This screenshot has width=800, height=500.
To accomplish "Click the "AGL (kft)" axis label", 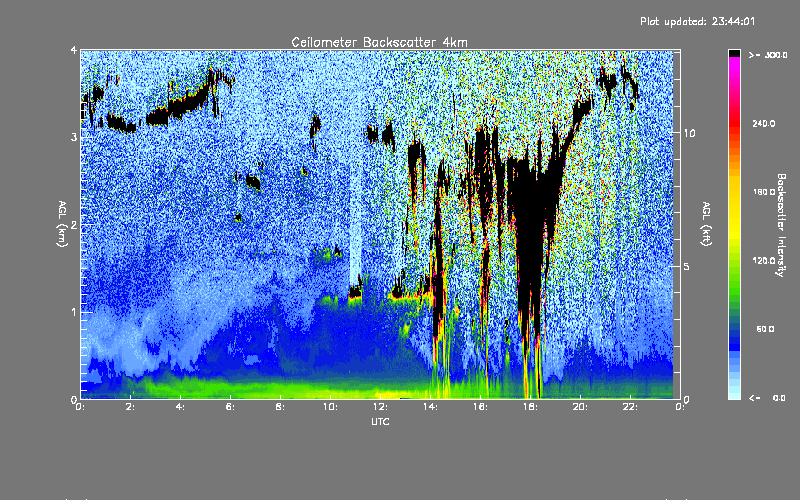I will 707,224.
